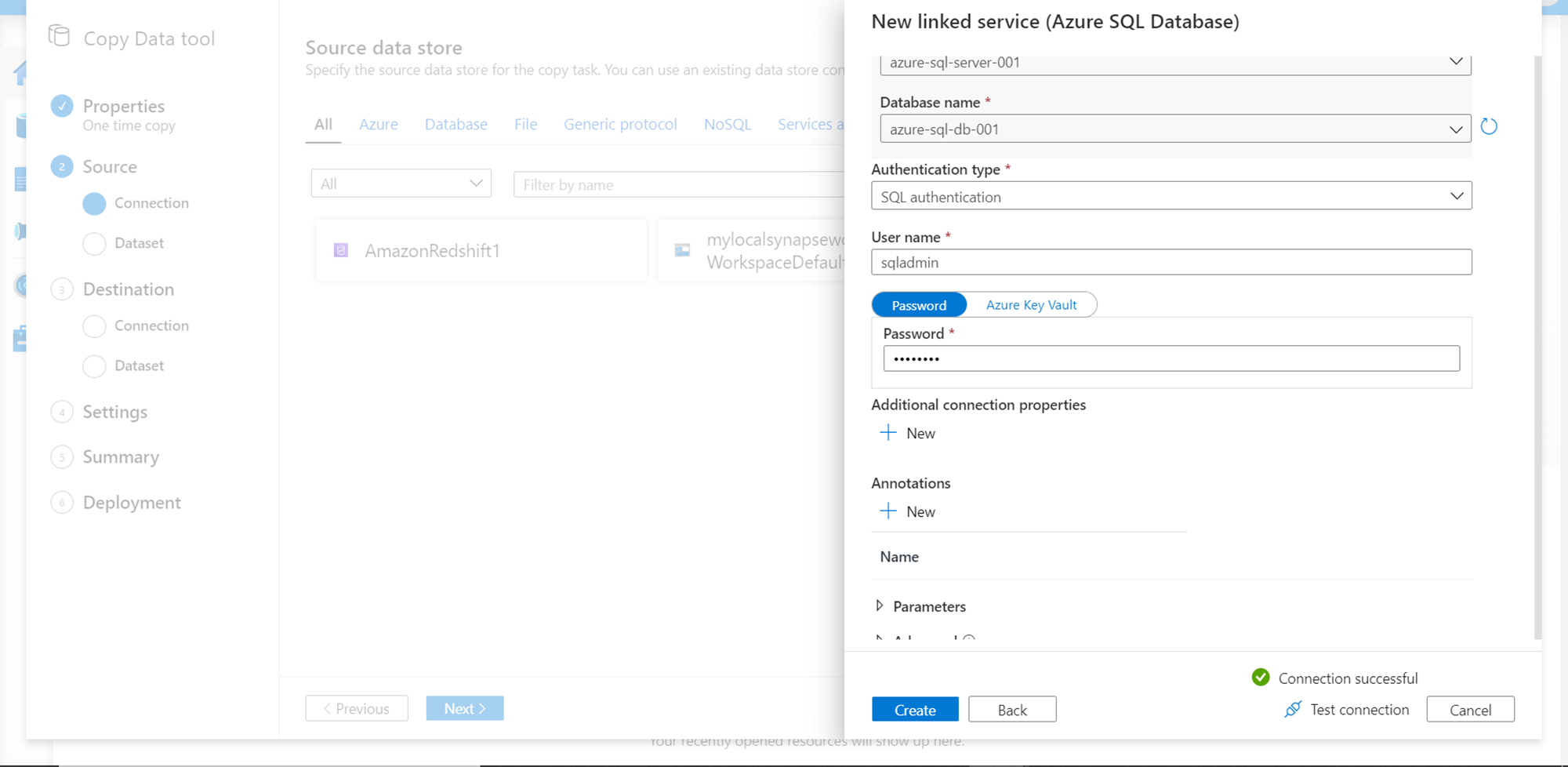Screen dimensions: 1568x767
Task: Open the NoSQL tab
Action: coord(727,124)
